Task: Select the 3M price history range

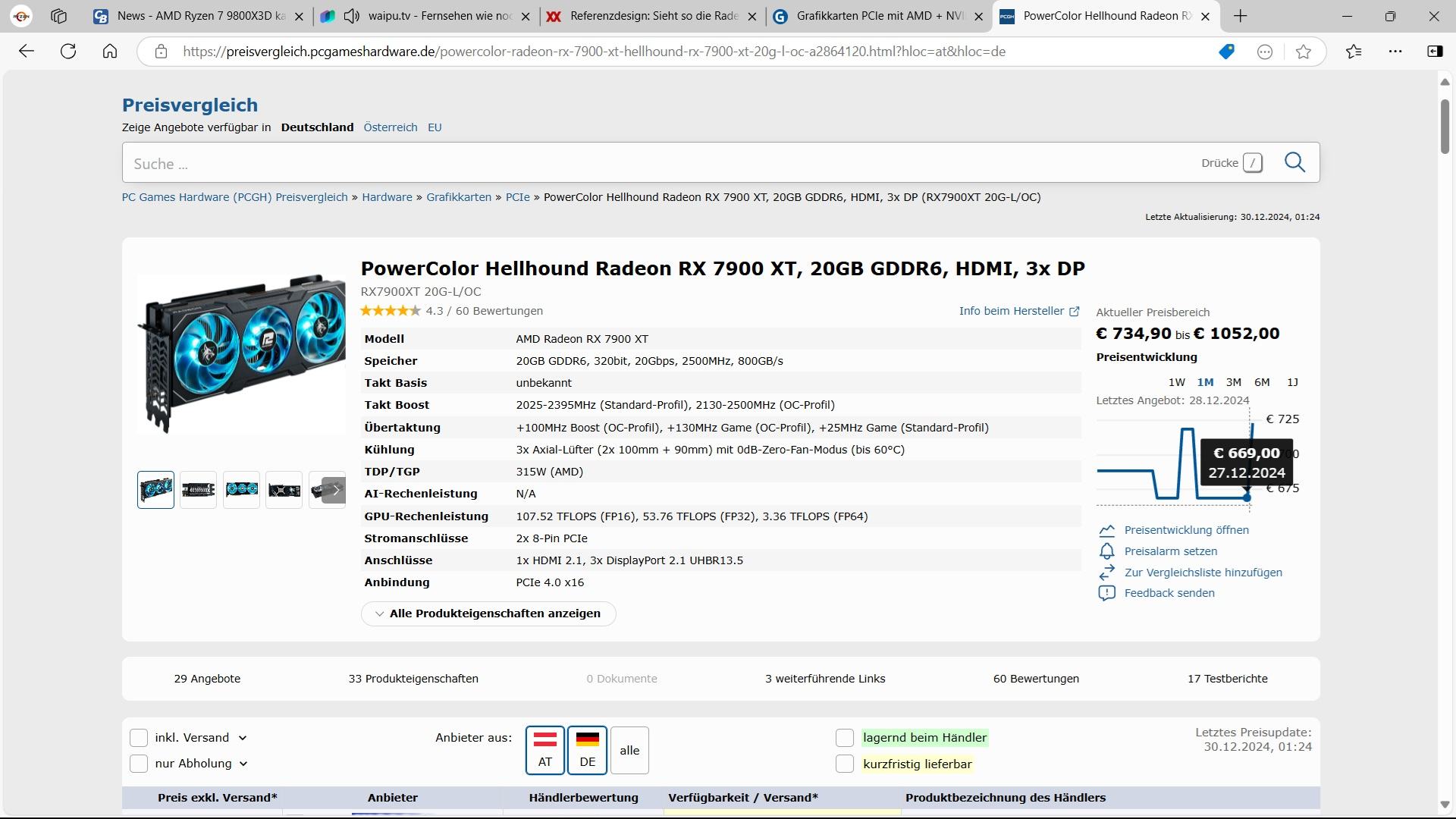Action: click(1233, 382)
